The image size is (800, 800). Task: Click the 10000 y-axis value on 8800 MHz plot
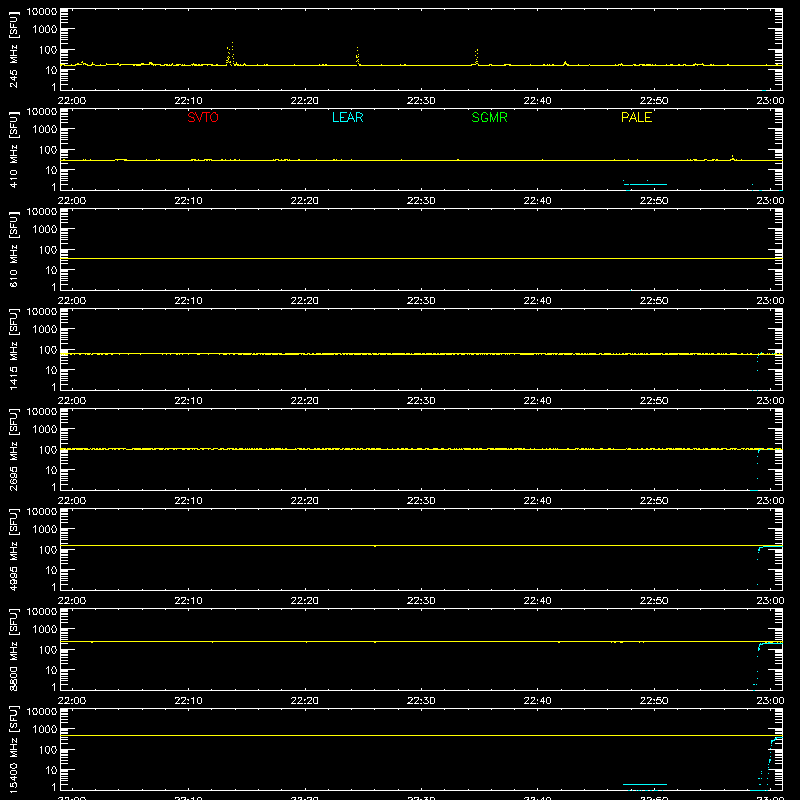click(x=42, y=612)
